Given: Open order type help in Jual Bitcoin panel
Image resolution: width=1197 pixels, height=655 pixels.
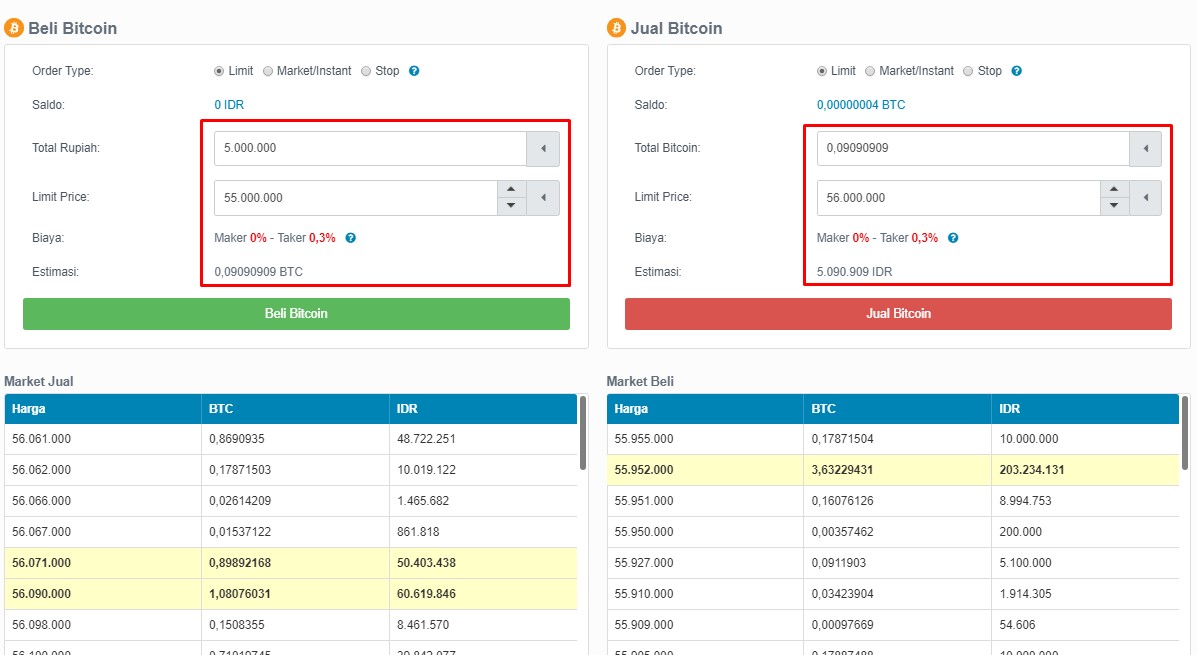Looking at the screenshot, I should click(1016, 71).
